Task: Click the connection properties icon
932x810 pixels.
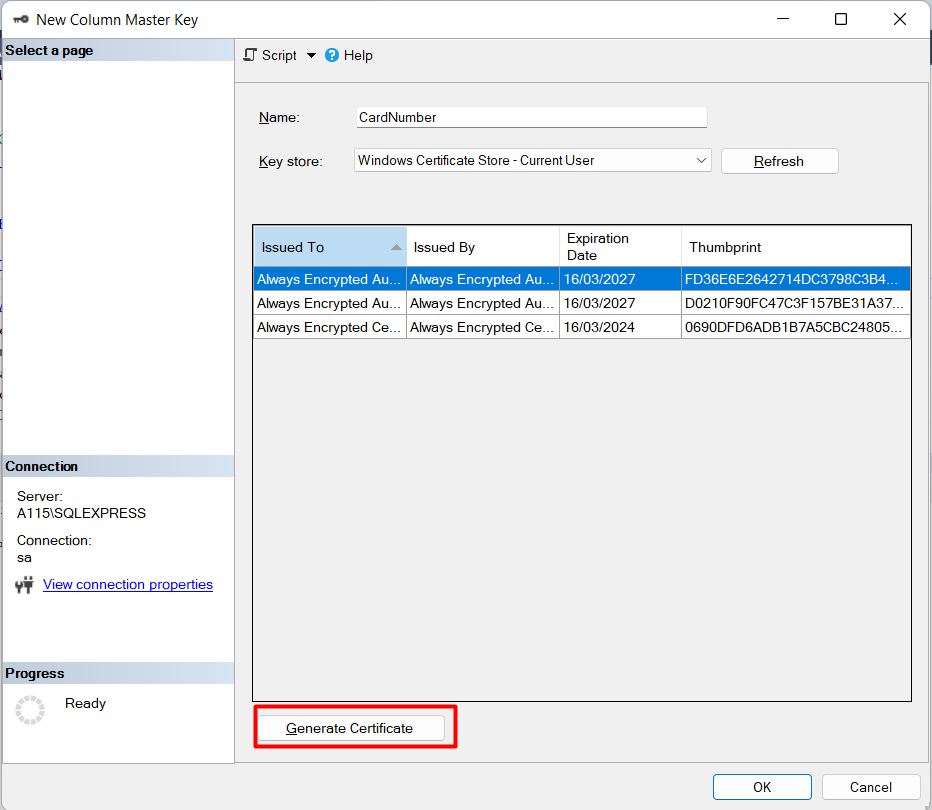Action: (x=25, y=585)
